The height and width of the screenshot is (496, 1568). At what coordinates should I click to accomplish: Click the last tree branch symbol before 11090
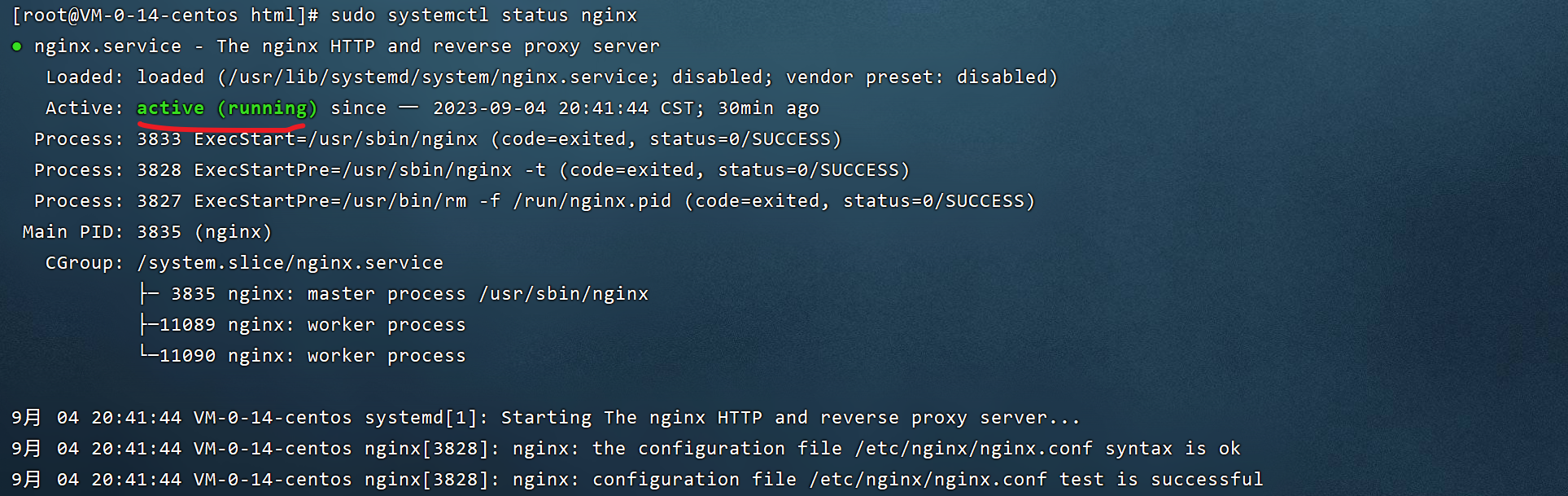(x=148, y=354)
